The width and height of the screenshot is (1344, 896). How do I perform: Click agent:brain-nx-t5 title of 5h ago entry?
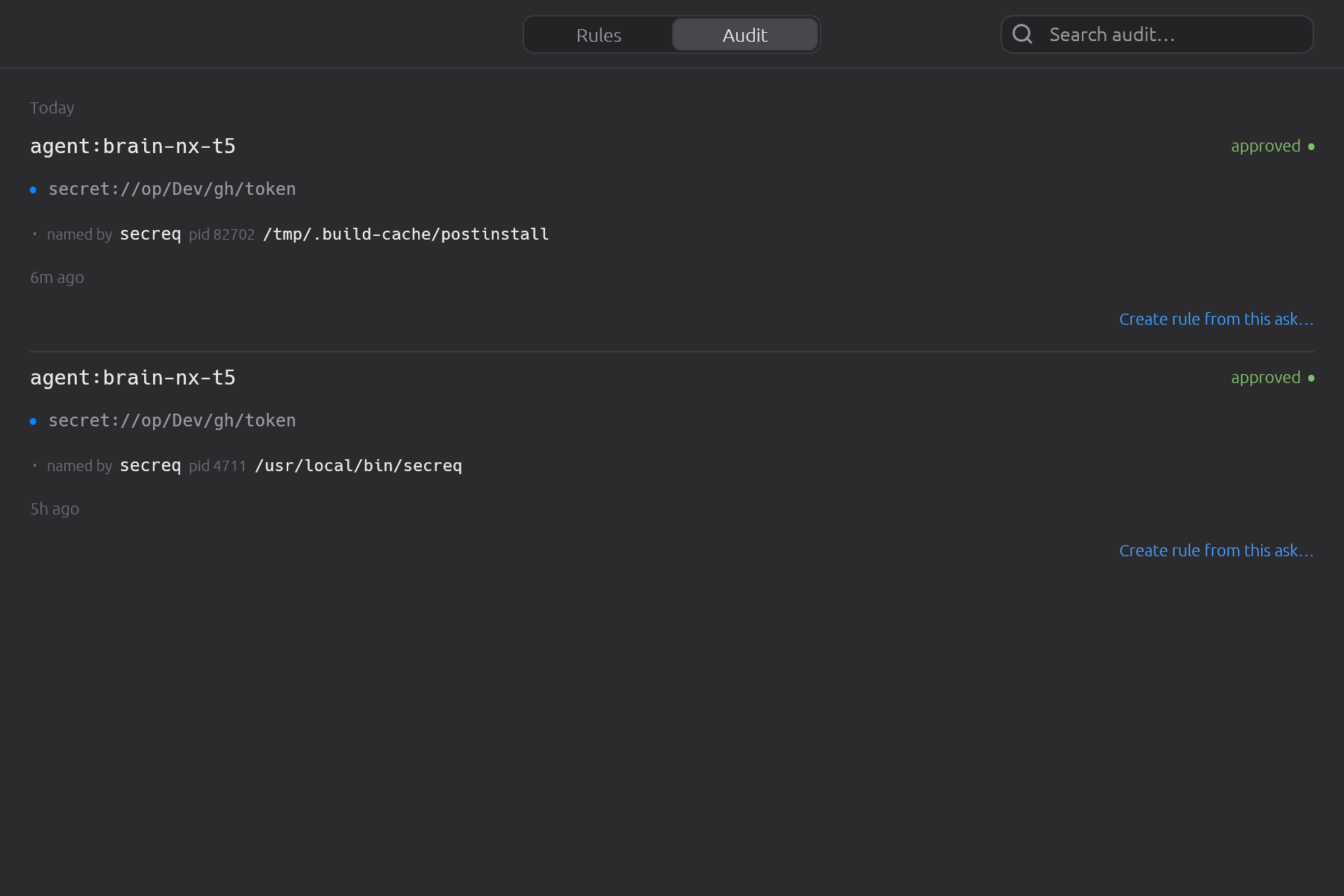coord(133,378)
